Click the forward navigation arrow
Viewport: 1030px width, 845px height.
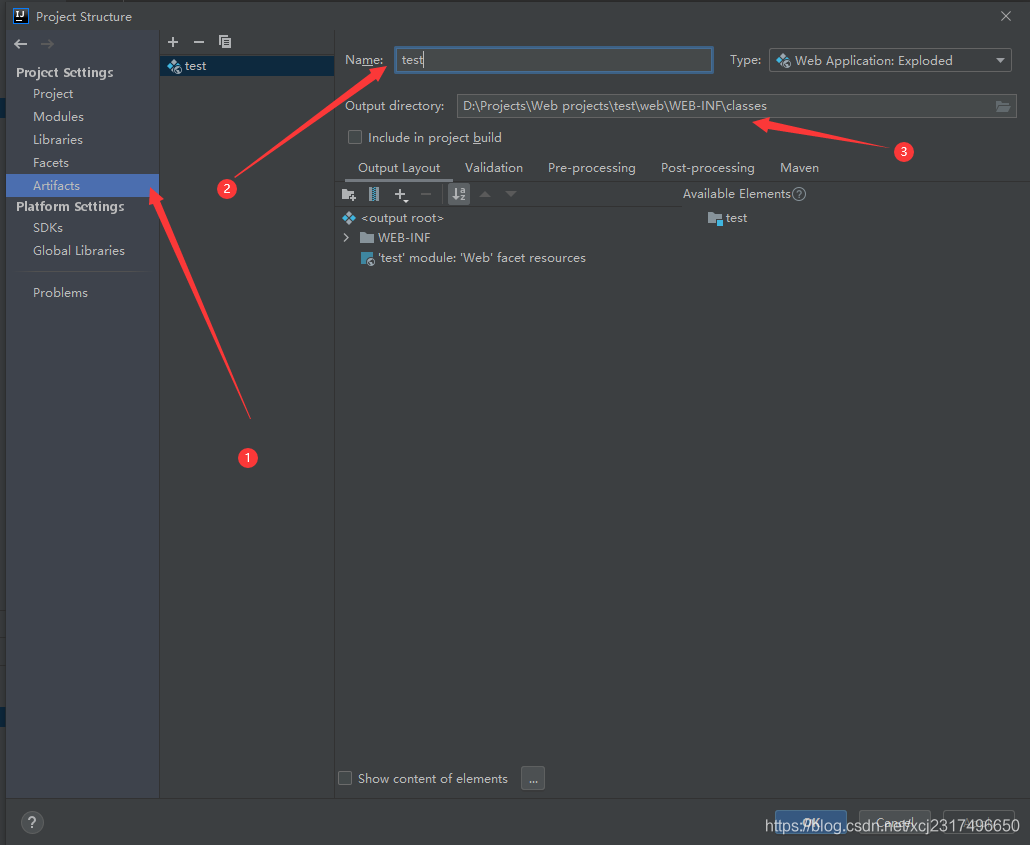point(47,44)
